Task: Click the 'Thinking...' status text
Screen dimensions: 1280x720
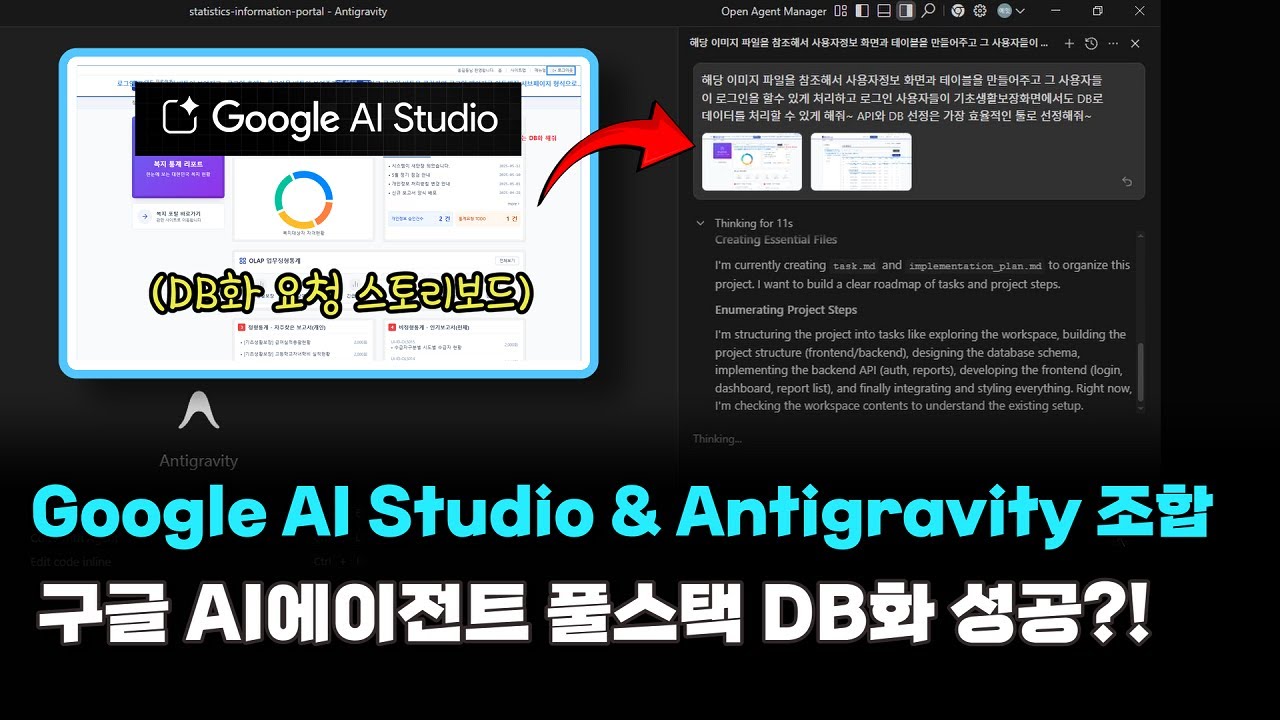Action: (718, 439)
